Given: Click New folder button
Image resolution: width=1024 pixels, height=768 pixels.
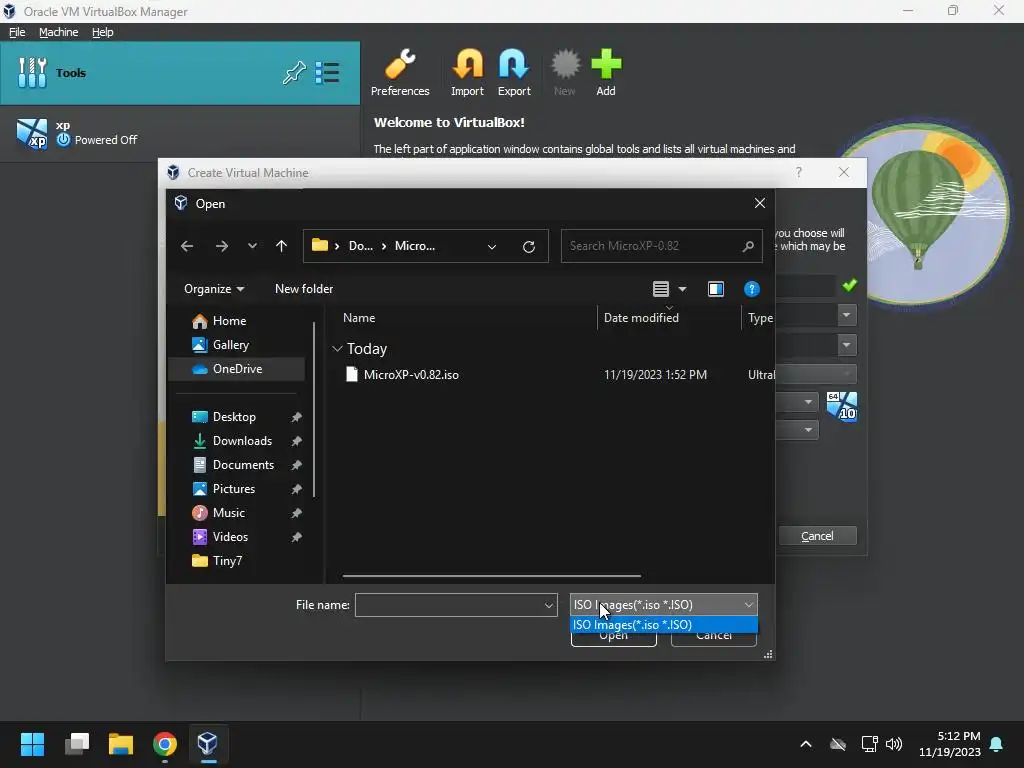Looking at the screenshot, I should [304, 289].
